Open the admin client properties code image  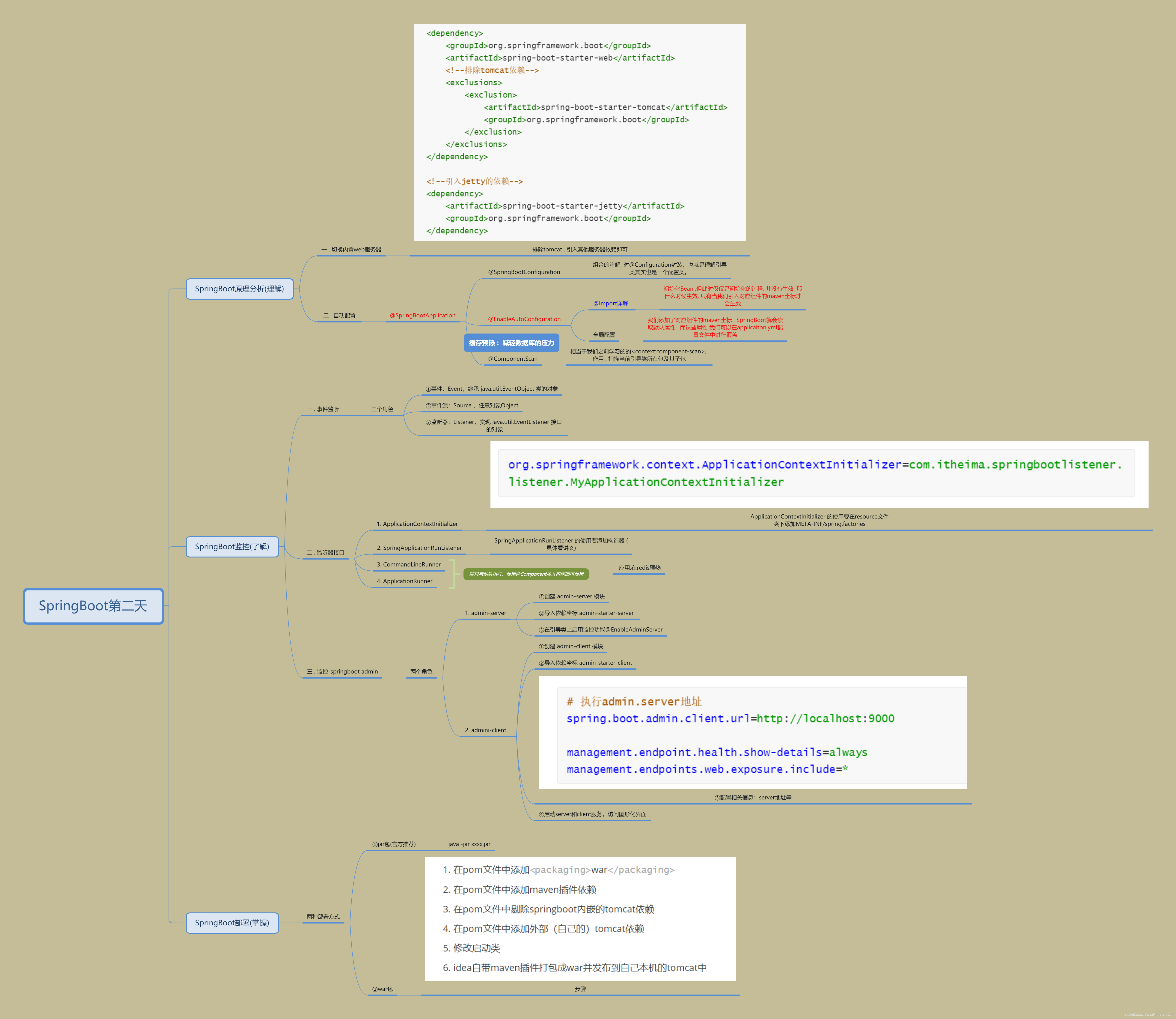[x=753, y=732]
